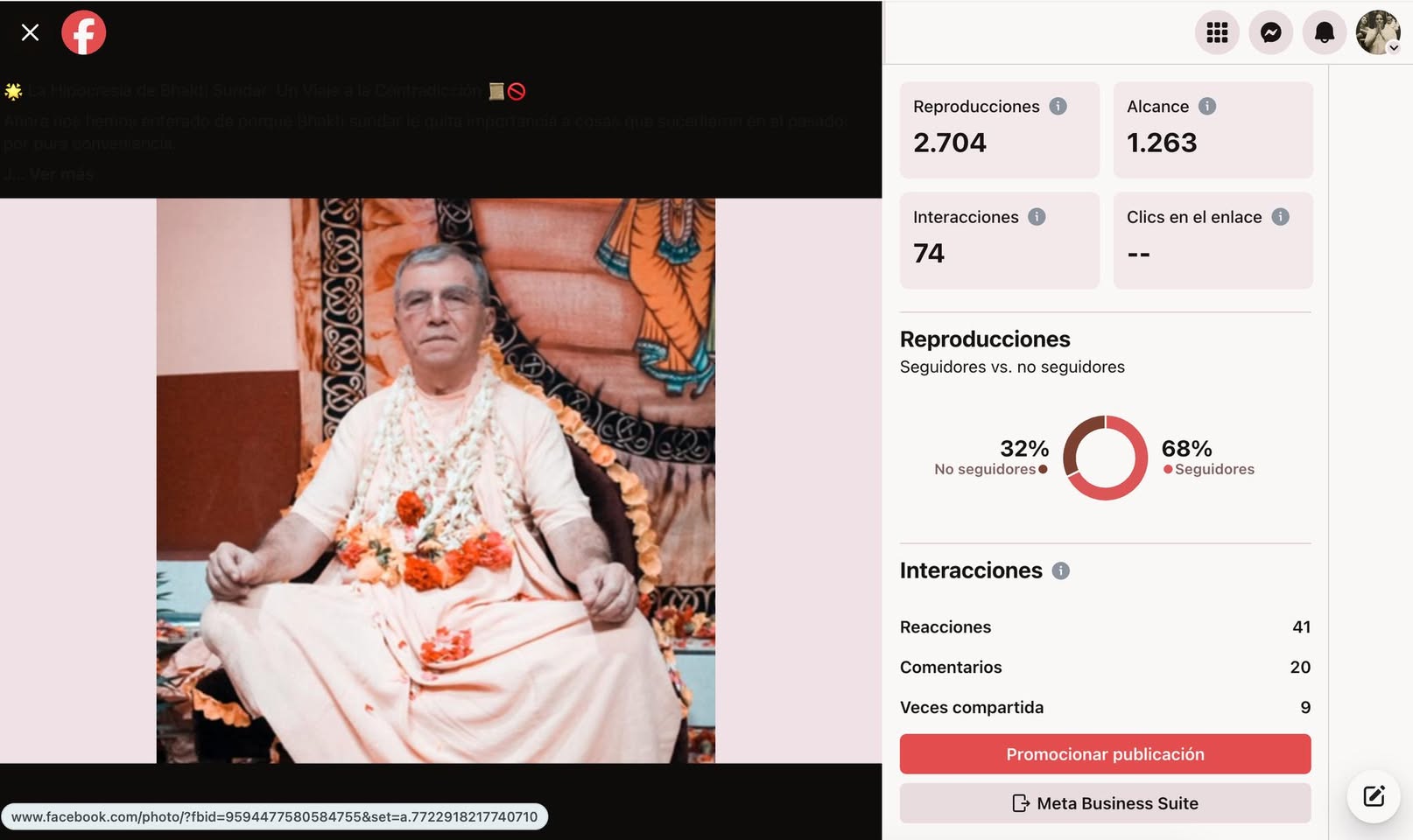Screen dimensions: 1413x840
Task: Expand the profile account menu
Action: coord(1378,32)
